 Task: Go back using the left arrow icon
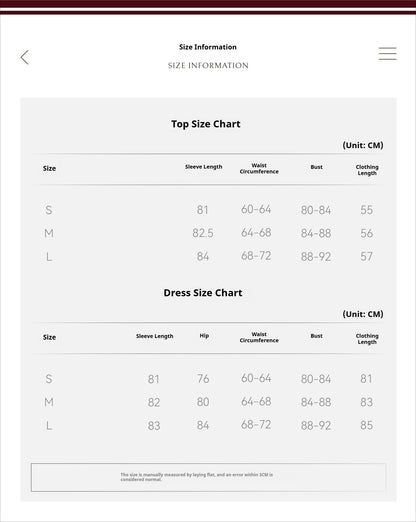click(x=25, y=57)
